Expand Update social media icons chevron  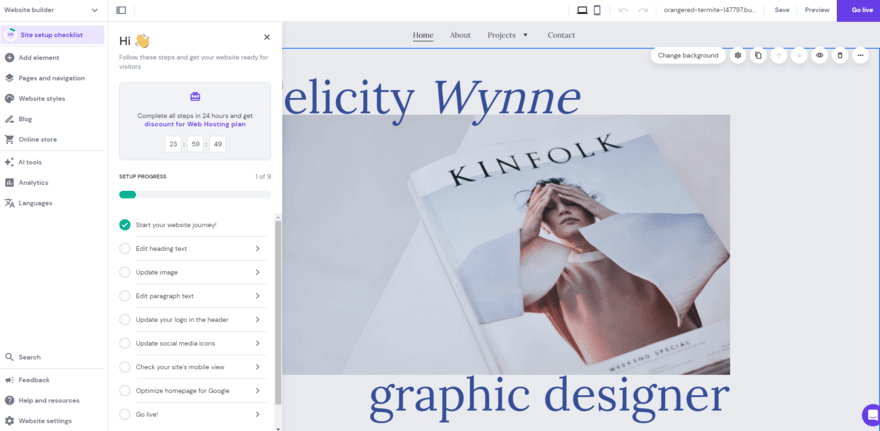coord(258,343)
